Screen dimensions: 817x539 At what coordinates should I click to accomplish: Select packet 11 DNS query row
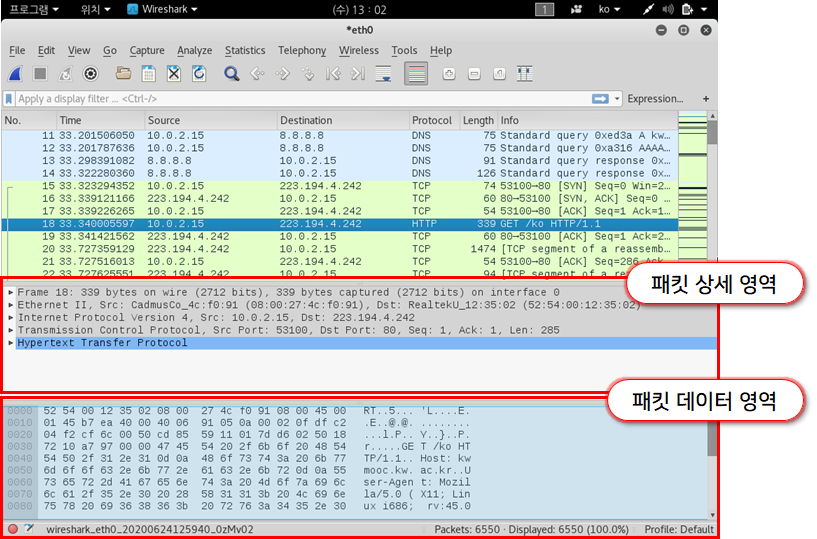340,136
